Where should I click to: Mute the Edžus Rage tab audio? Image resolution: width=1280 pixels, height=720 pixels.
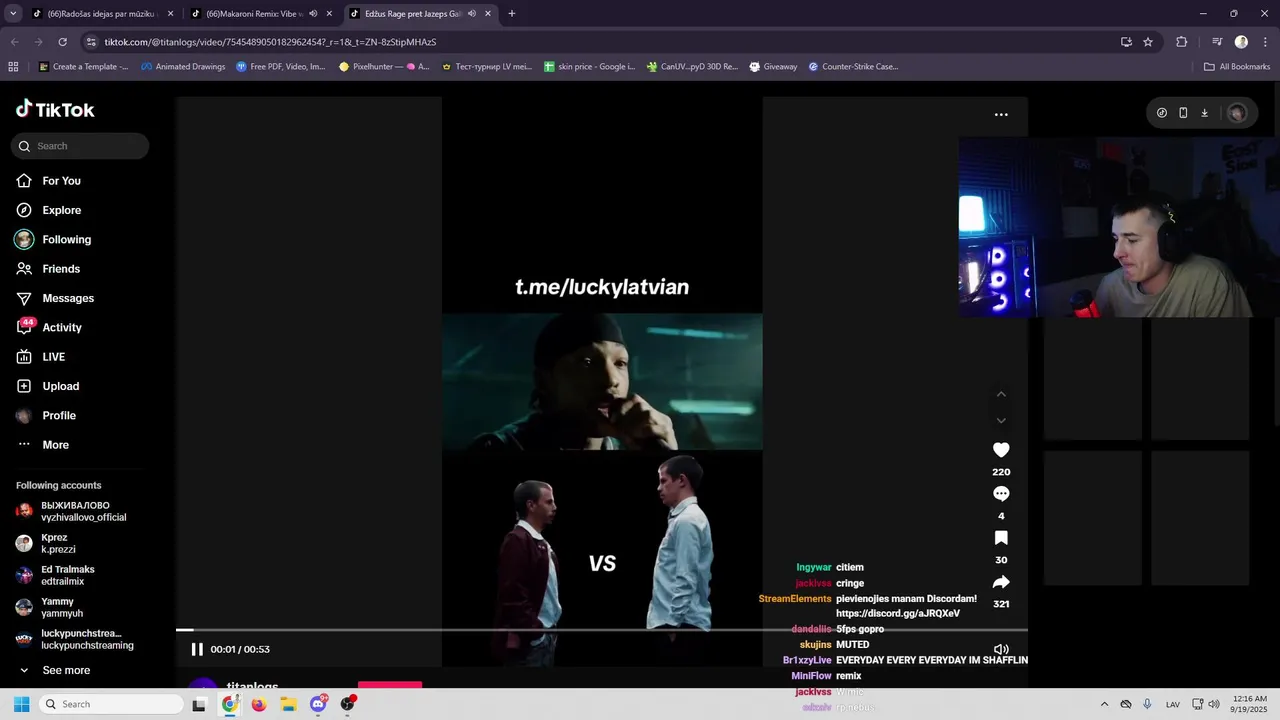click(x=471, y=14)
